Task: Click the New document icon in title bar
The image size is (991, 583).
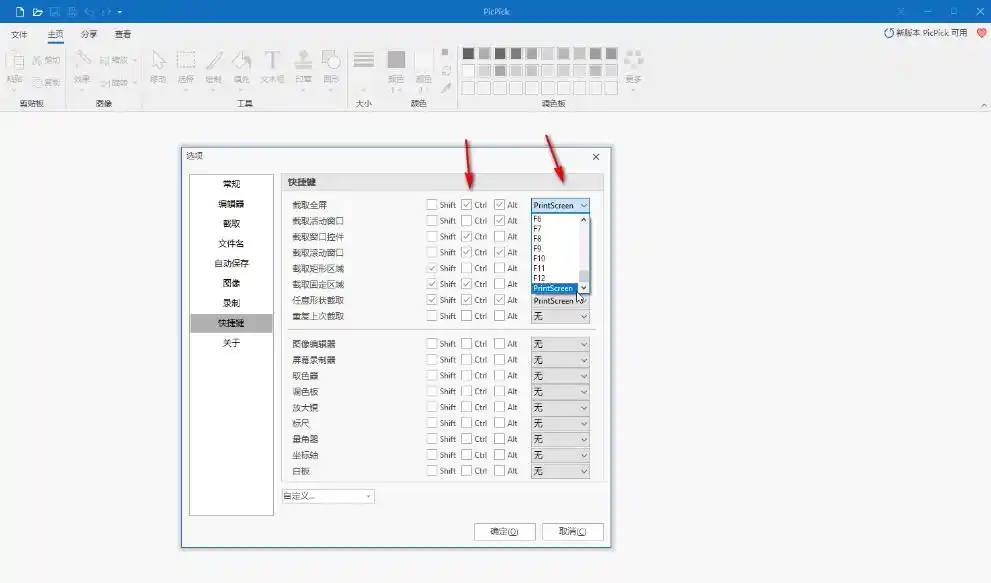Action: [x=20, y=12]
